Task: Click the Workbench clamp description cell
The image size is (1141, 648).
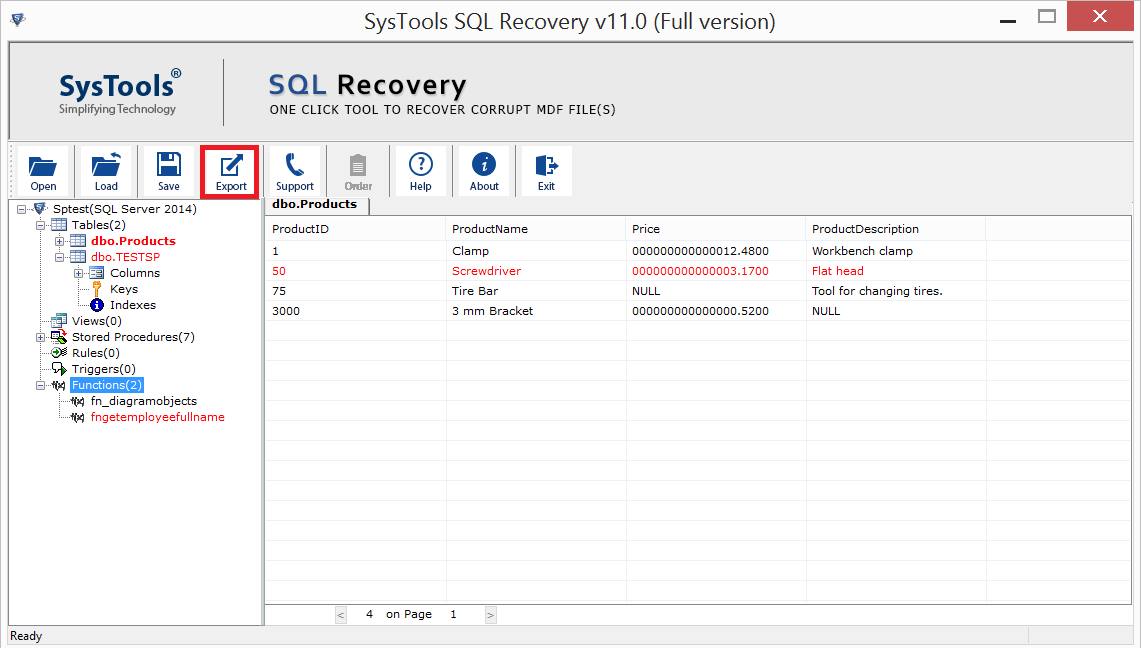Action: point(896,251)
